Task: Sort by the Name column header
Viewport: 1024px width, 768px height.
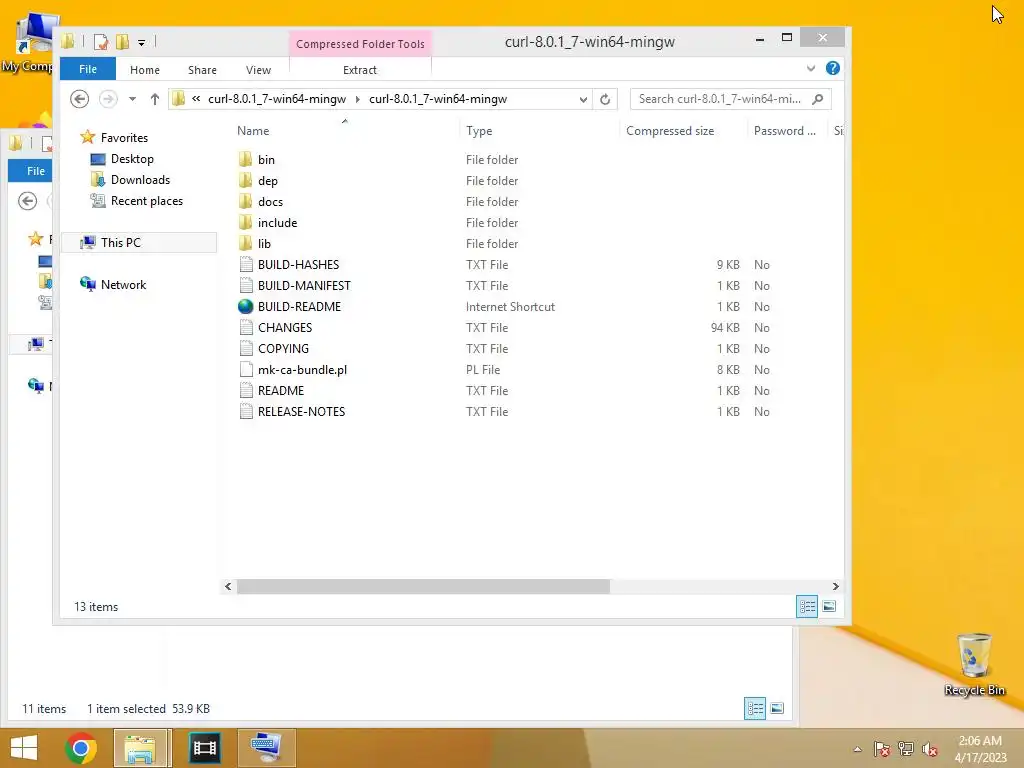Action: [x=253, y=131]
